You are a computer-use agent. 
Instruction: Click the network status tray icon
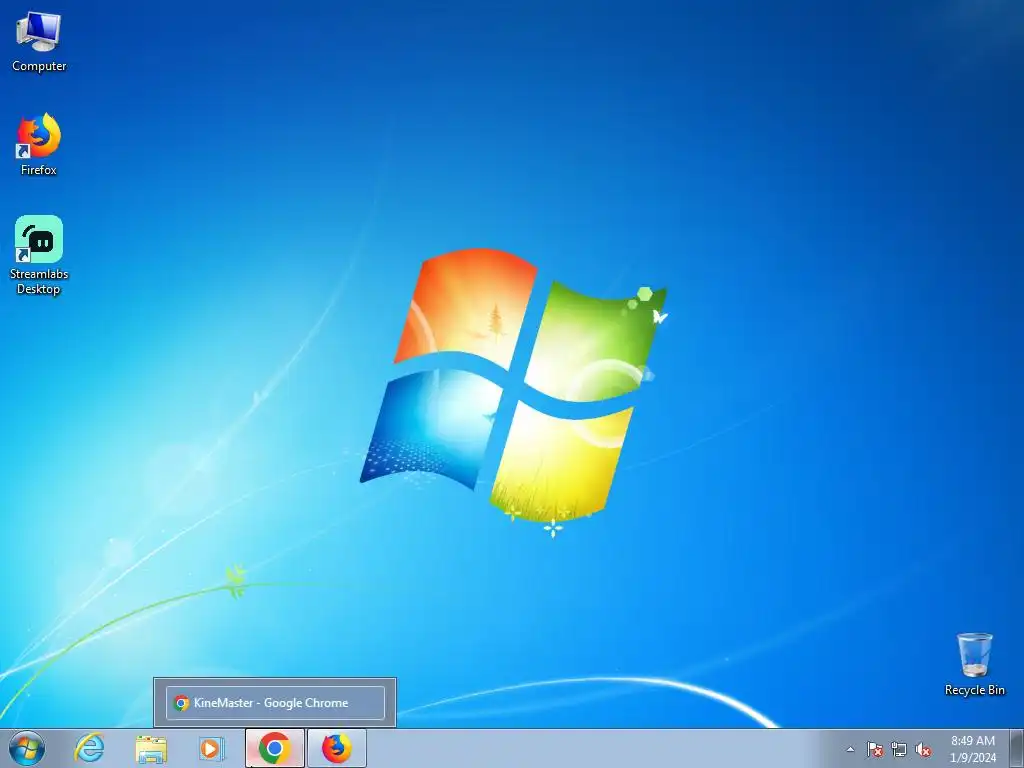pyautogui.click(x=899, y=749)
